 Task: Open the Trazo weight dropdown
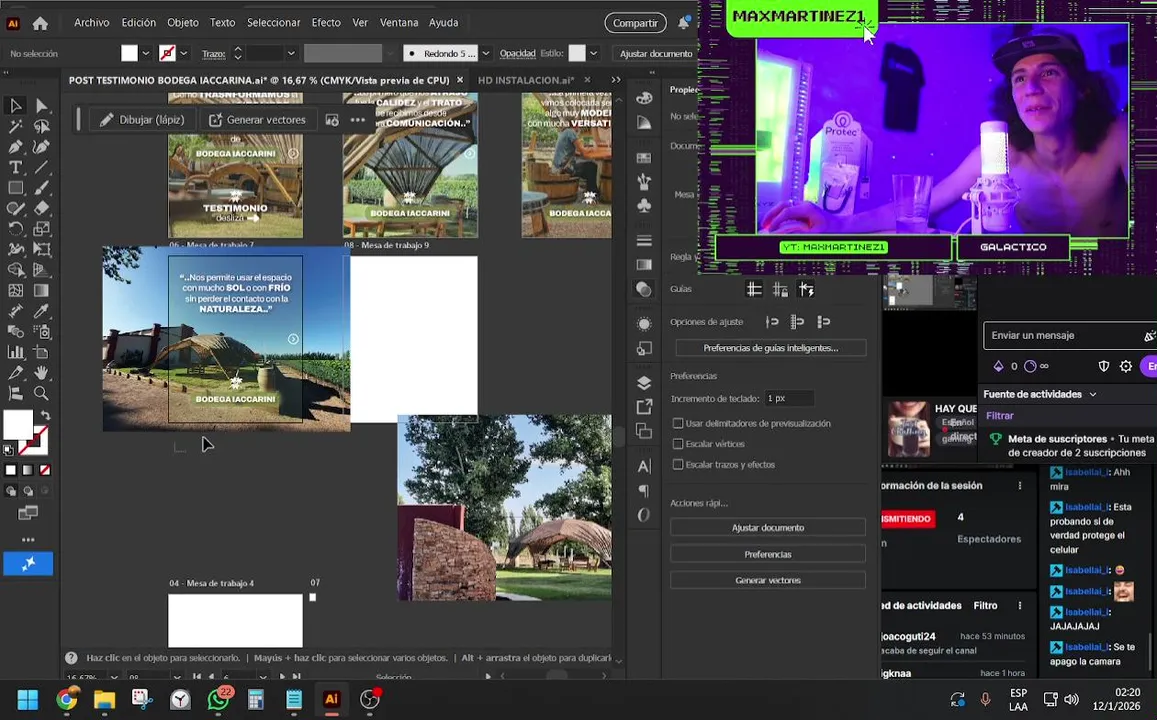[291, 53]
